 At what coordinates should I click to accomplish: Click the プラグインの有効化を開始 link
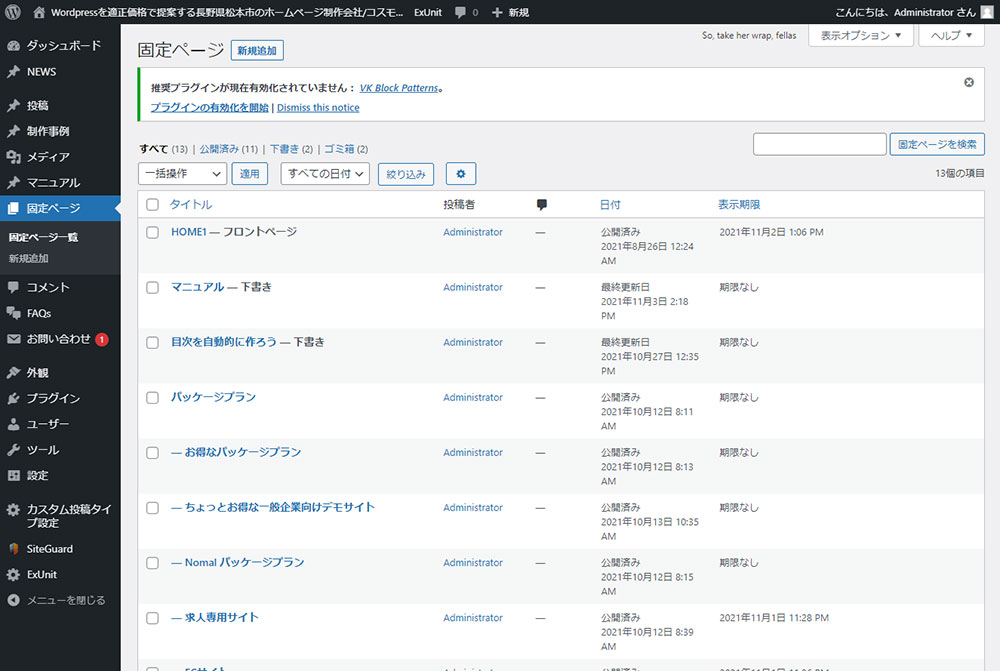pos(209,107)
